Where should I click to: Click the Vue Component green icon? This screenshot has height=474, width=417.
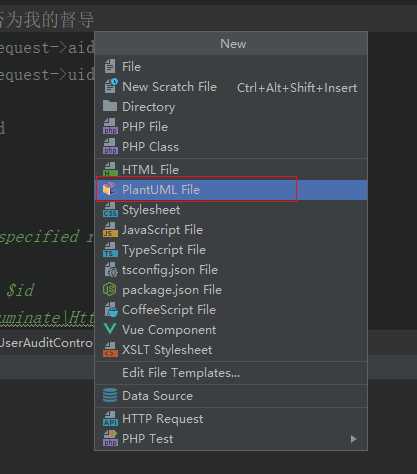(x=110, y=329)
